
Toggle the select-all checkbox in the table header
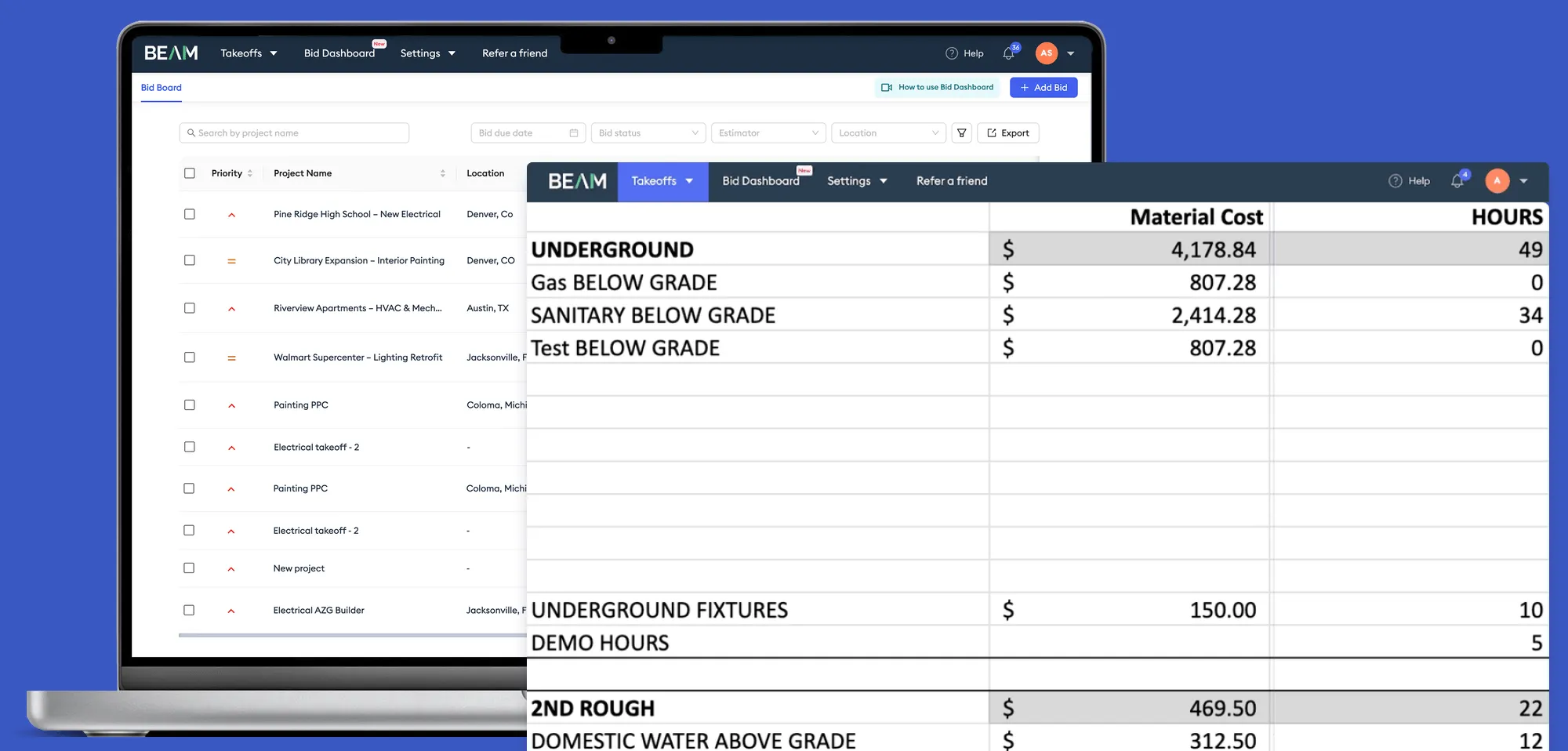[x=189, y=172]
